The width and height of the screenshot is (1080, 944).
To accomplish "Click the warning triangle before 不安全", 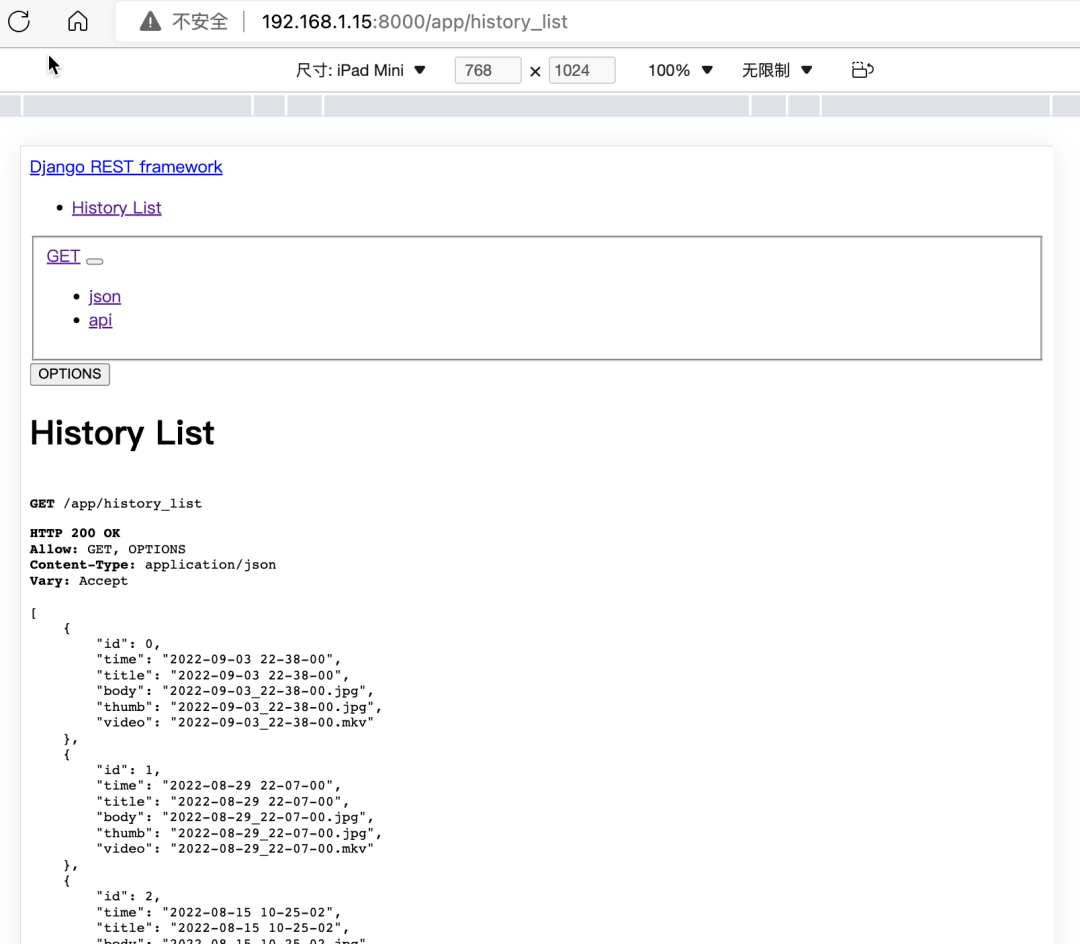I will point(148,21).
